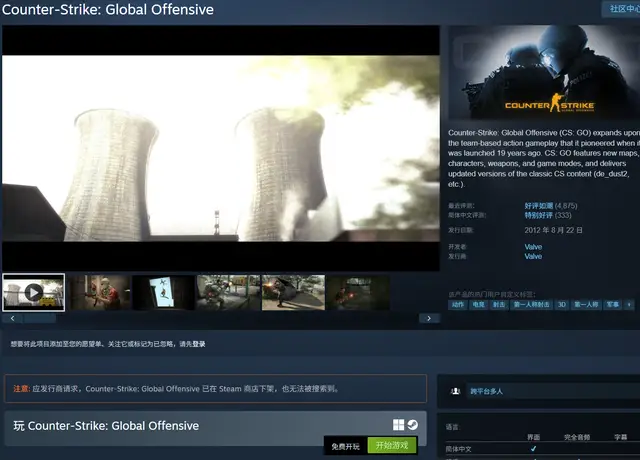Open the second screenshot thumbnail with red-shirted soldier

pyautogui.click(x=99, y=292)
